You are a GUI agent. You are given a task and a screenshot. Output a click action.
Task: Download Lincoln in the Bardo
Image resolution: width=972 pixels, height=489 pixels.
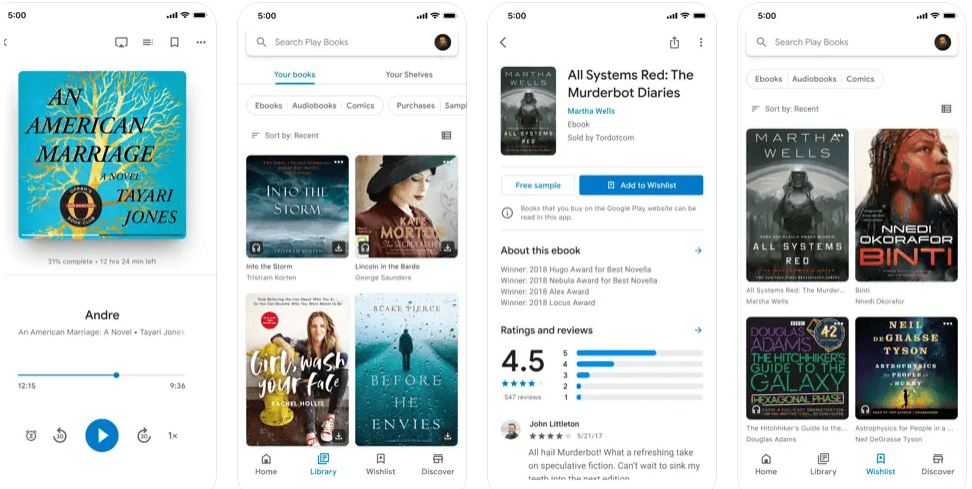448,248
